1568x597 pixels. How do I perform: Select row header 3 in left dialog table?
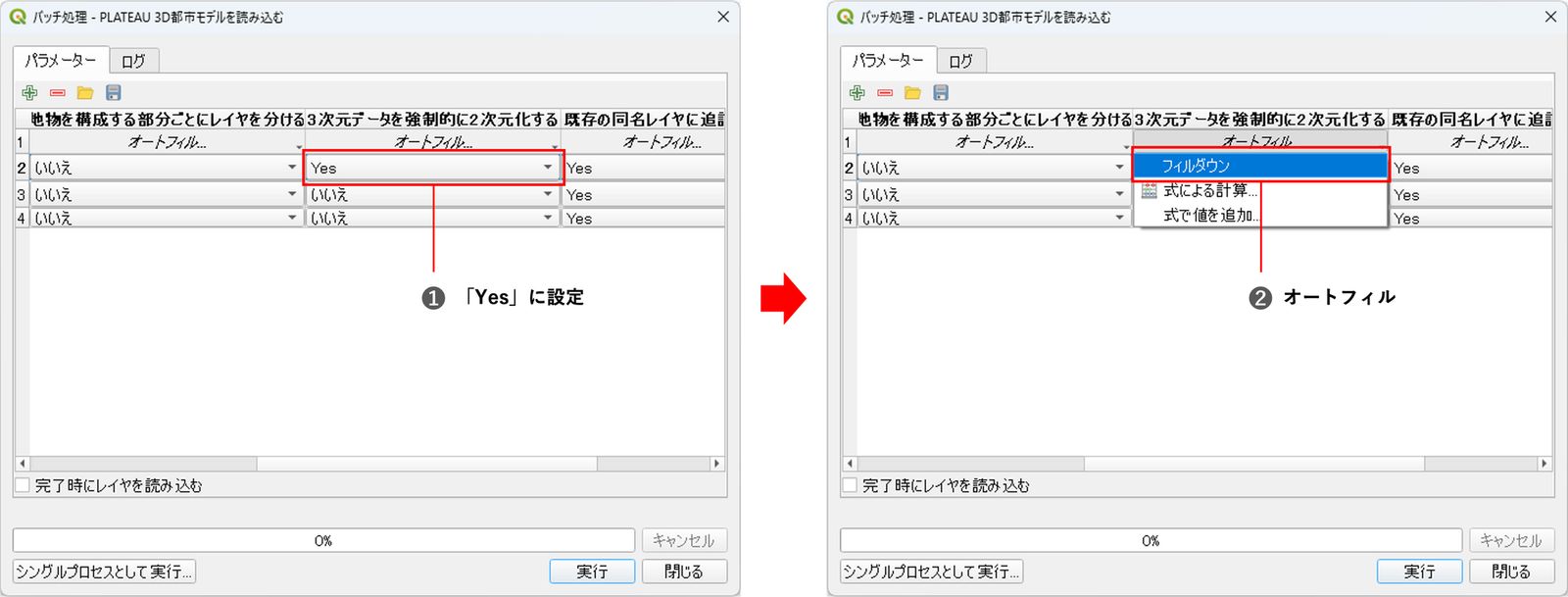(x=22, y=194)
